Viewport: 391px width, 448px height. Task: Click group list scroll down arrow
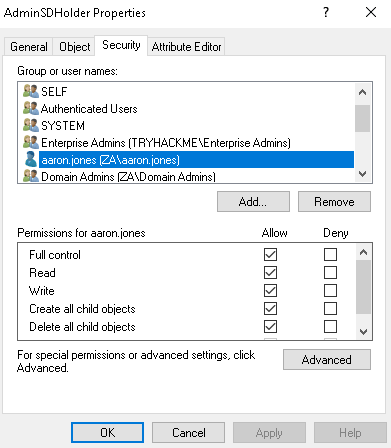click(x=363, y=174)
